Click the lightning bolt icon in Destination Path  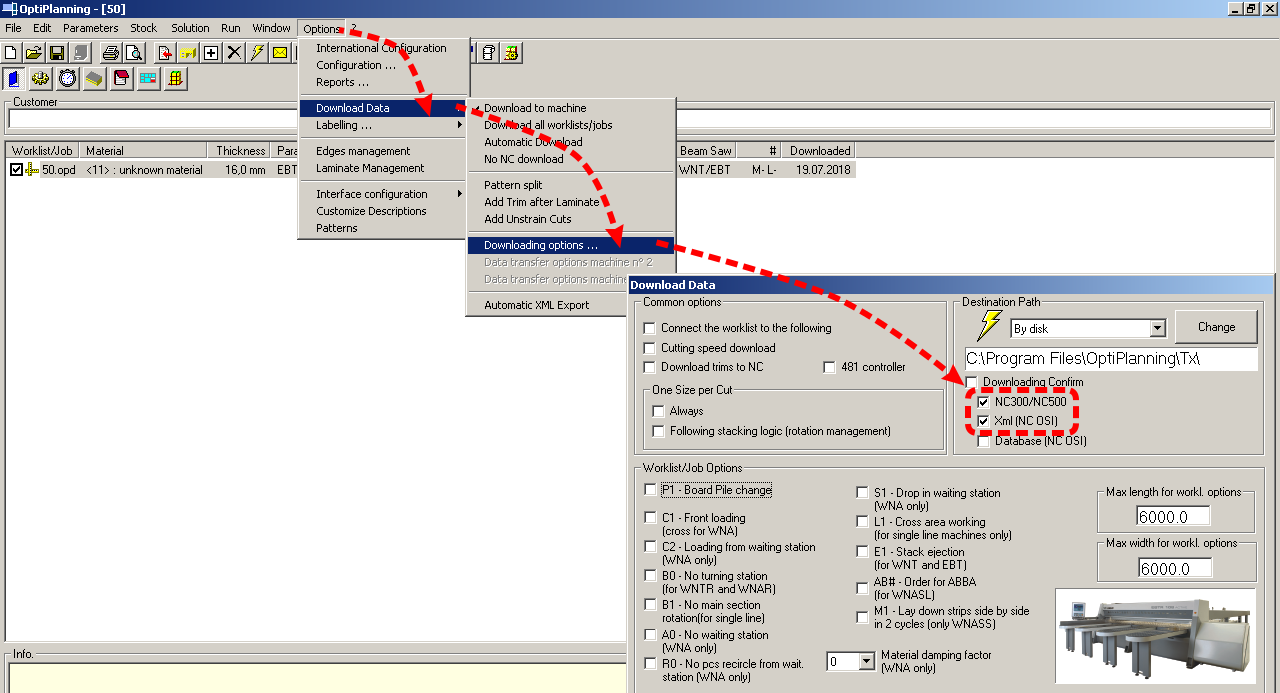click(989, 325)
